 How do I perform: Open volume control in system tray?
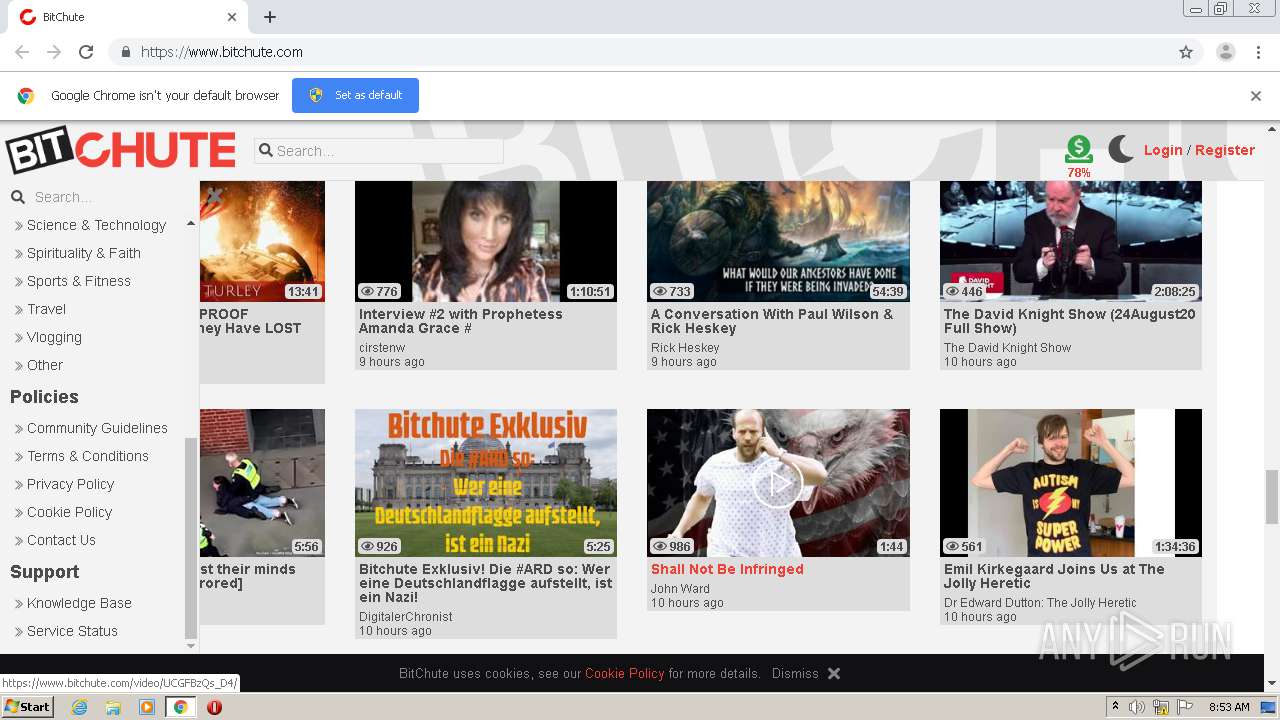coord(1137,707)
